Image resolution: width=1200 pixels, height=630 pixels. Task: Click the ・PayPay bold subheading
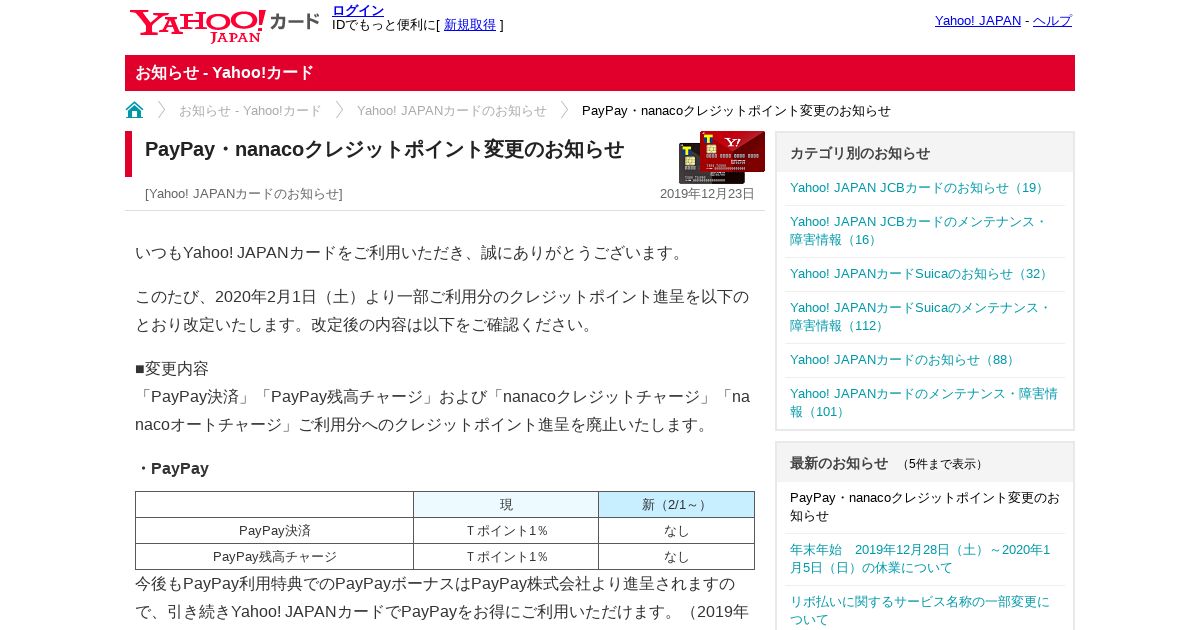coord(172,469)
